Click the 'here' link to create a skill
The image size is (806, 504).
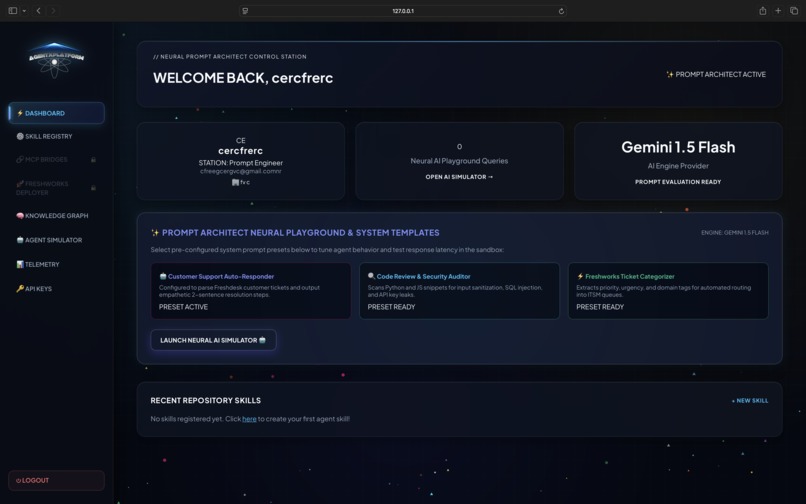coord(249,419)
